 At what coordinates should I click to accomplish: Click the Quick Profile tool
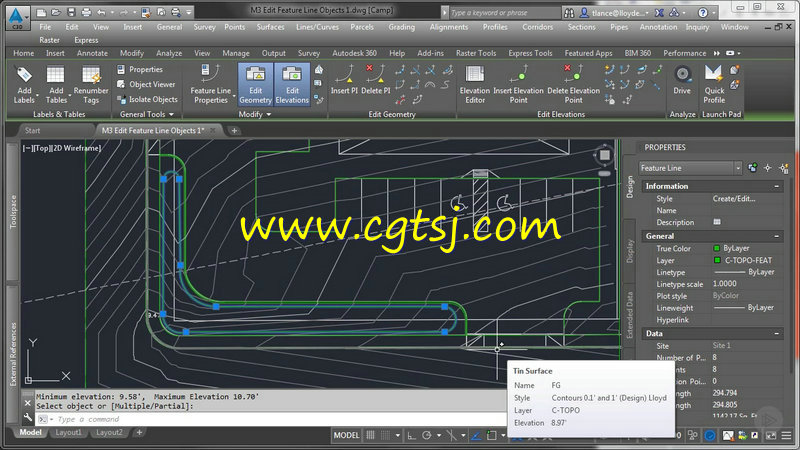(714, 84)
